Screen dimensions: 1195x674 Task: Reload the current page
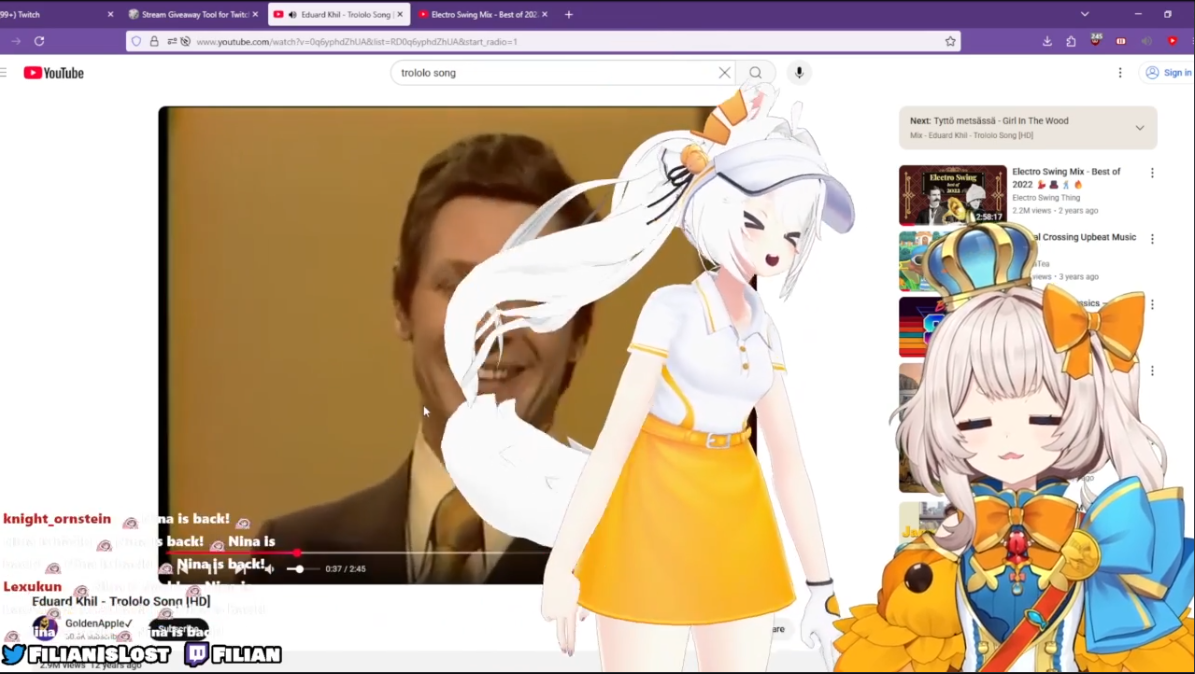(x=40, y=41)
